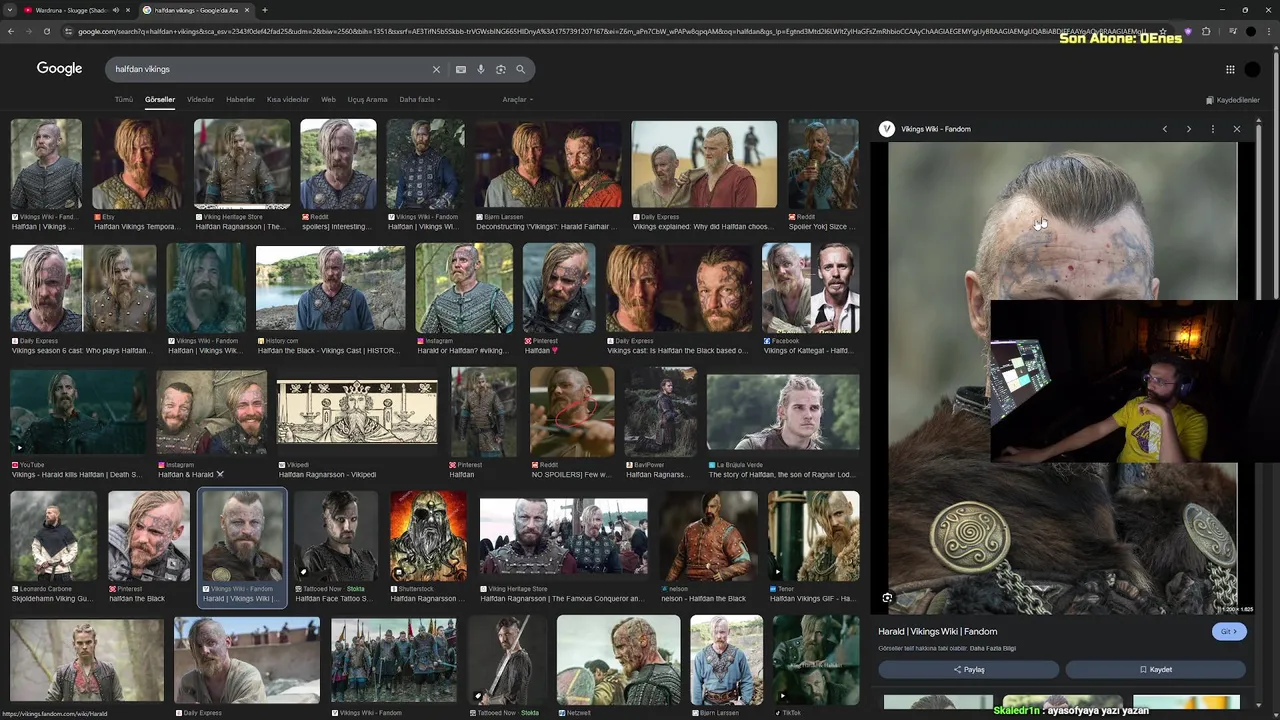Switch to the Videolar tab
Screen dimensions: 1280x720
201,99
